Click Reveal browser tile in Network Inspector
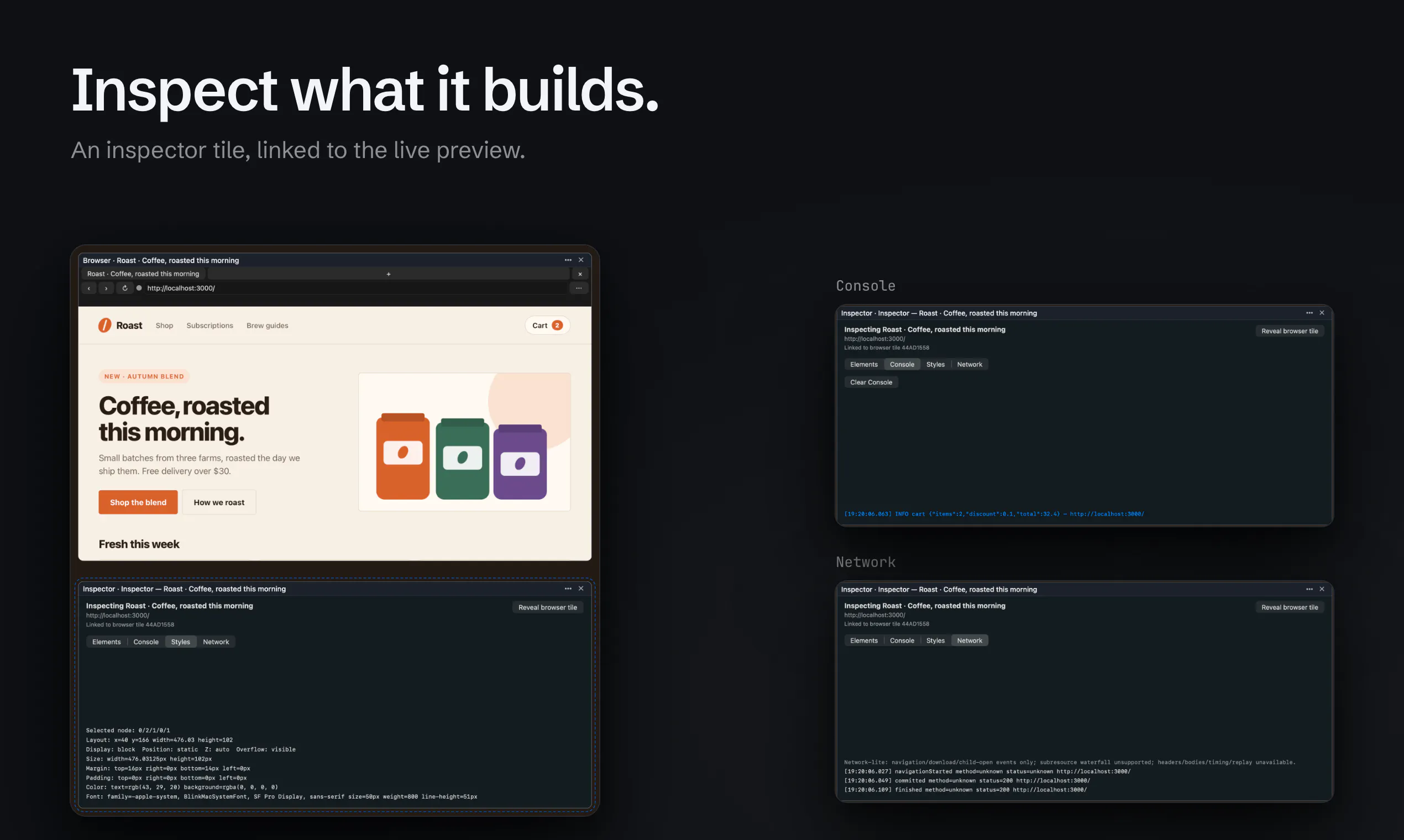The height and width of the screenshot is (840, 1404). click(1290, 607)
